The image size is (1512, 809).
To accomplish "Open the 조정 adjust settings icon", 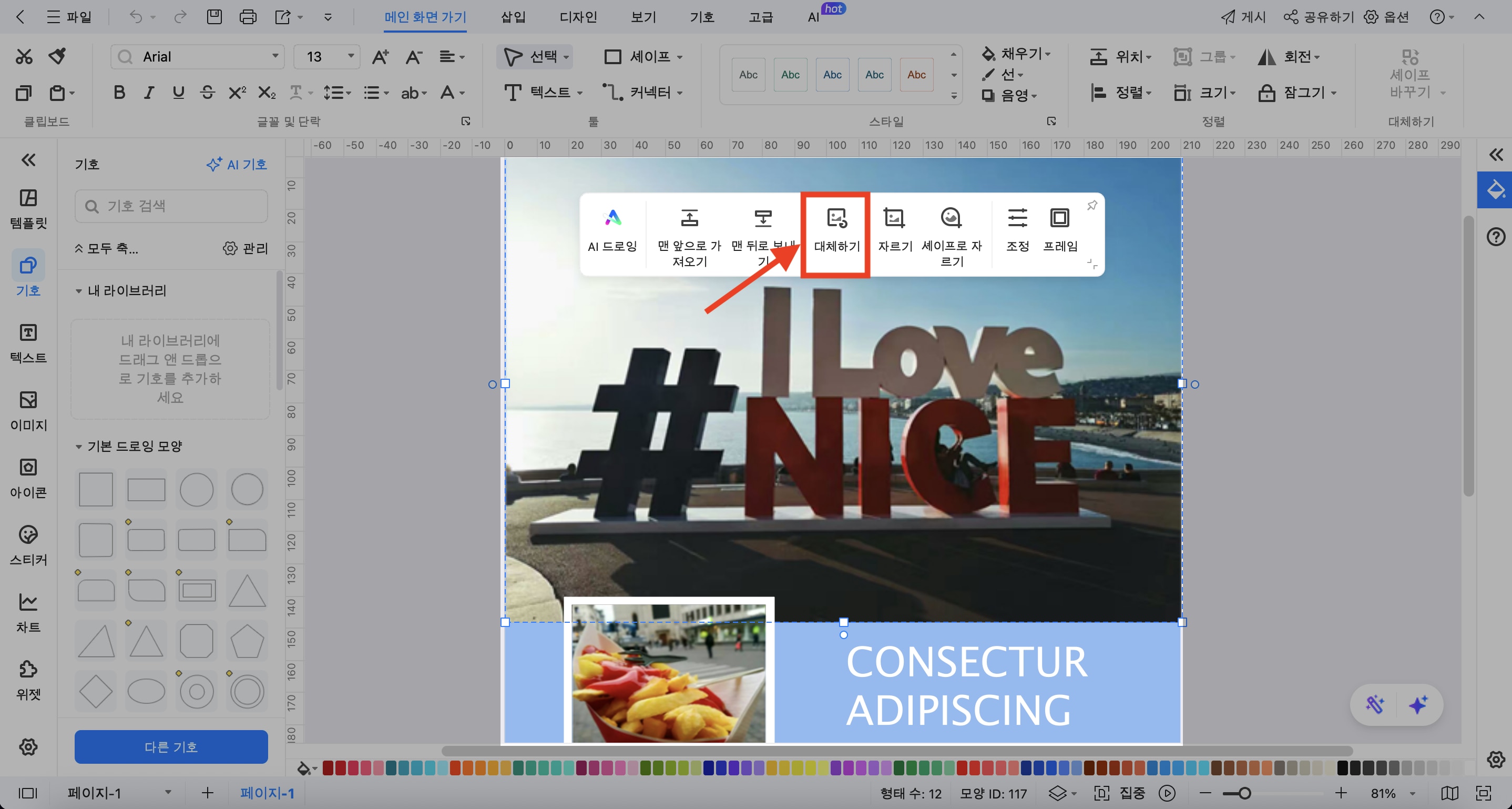I will tap(1017, 218).
